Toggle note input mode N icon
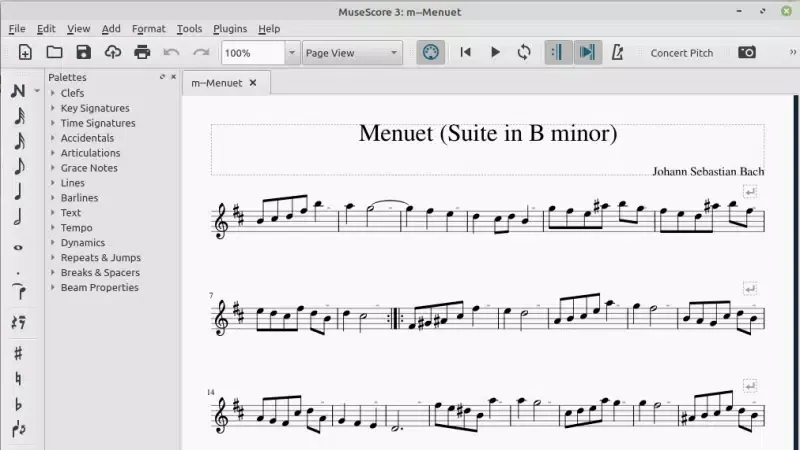This screenshot has height=450, width=800. (18, 91)
